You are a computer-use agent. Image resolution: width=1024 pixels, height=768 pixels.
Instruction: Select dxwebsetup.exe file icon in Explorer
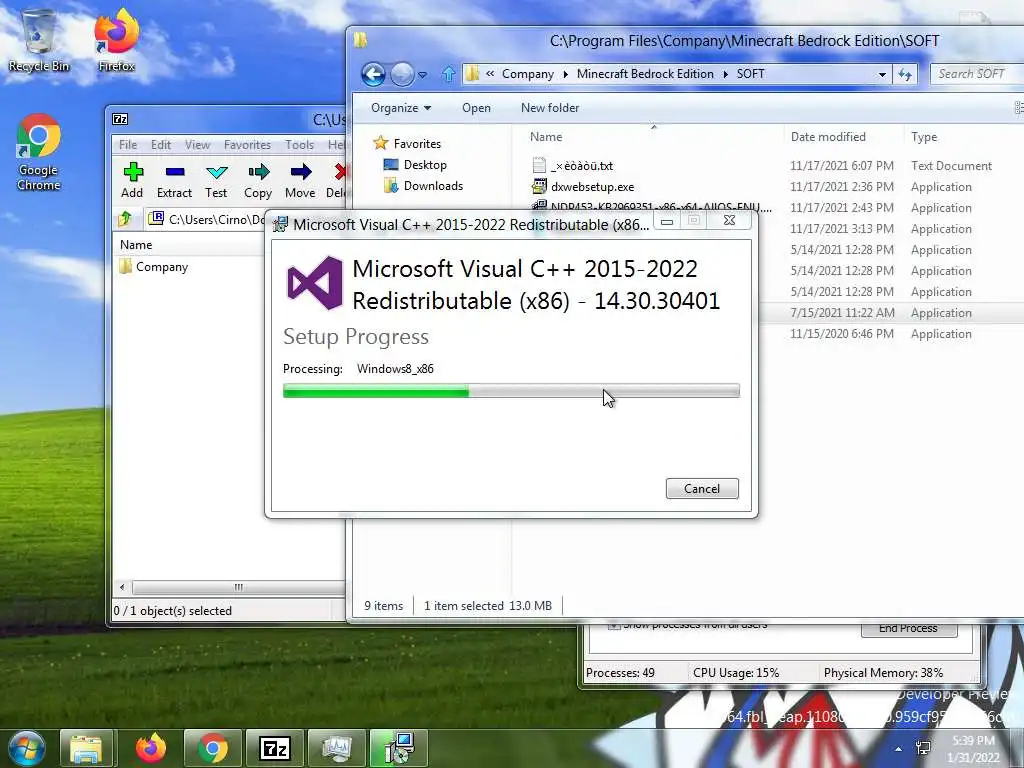[x=539, y=187]
